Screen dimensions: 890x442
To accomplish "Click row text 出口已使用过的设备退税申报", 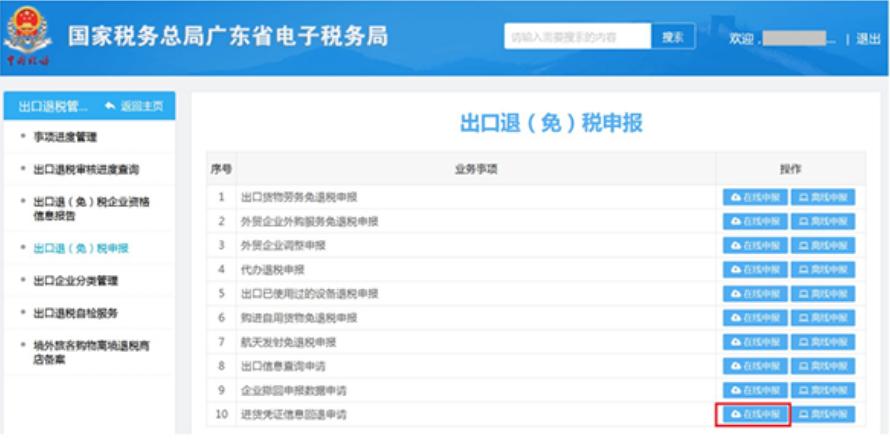I will (309, 294).
